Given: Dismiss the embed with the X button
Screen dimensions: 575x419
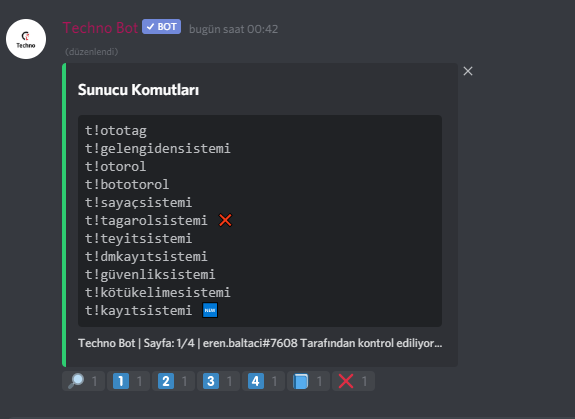Looking at the screenshot, I should tap(468, 71).
